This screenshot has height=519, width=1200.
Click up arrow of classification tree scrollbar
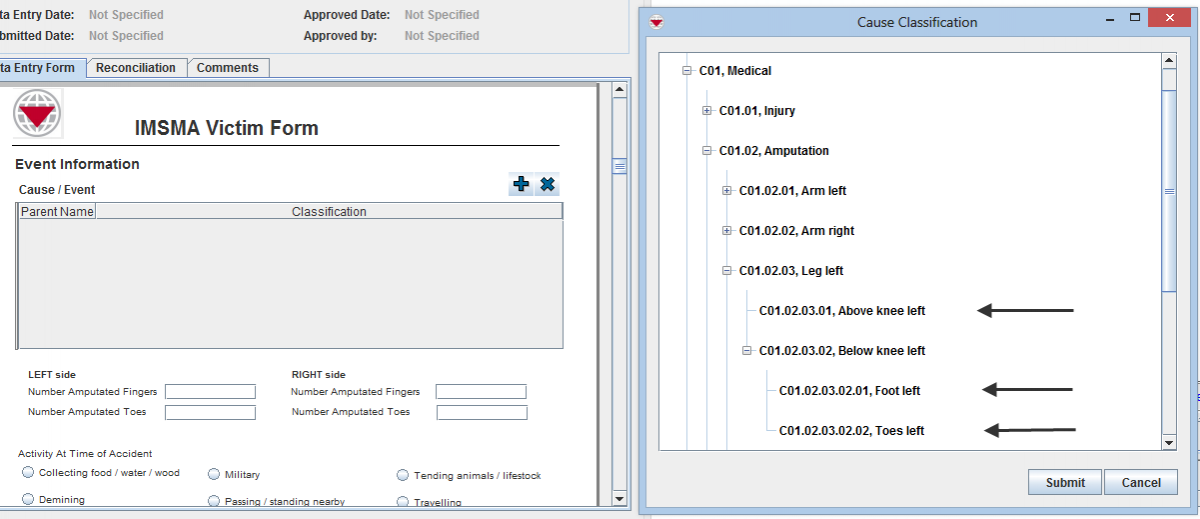tap(1168, 61)
